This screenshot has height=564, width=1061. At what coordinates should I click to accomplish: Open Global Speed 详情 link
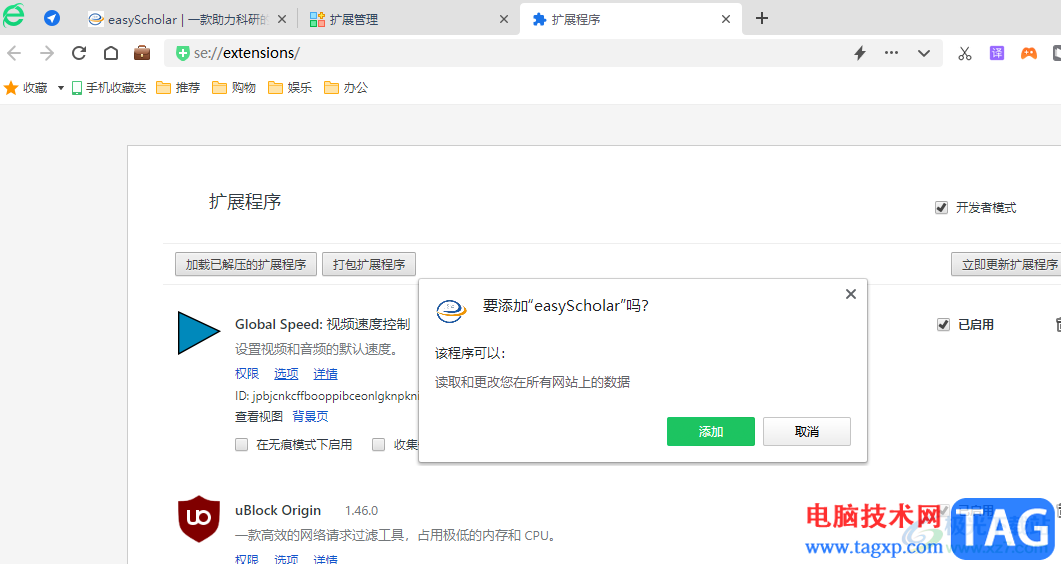point(325,373)
